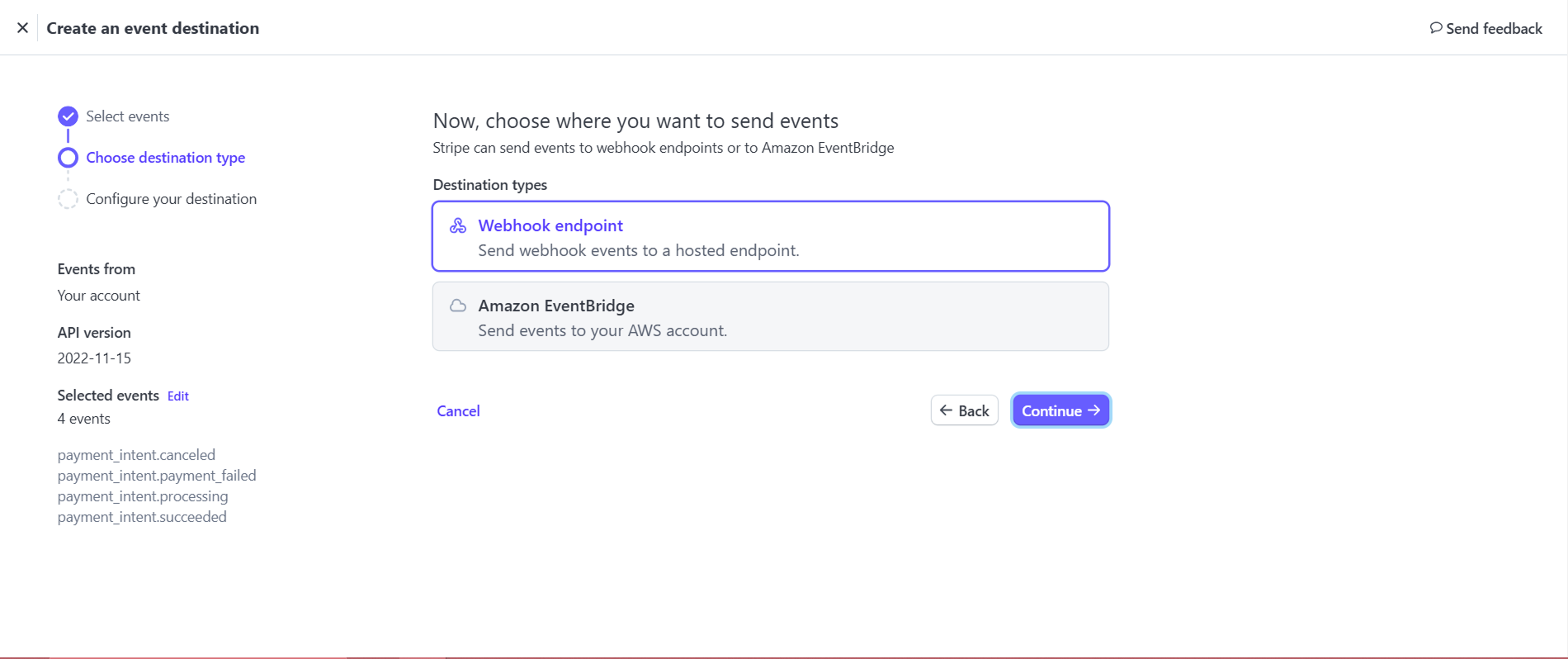Click the payment_intent.succeeded event entry
The width and height of the screenshot is (1568, 659).
pos(142,517)
